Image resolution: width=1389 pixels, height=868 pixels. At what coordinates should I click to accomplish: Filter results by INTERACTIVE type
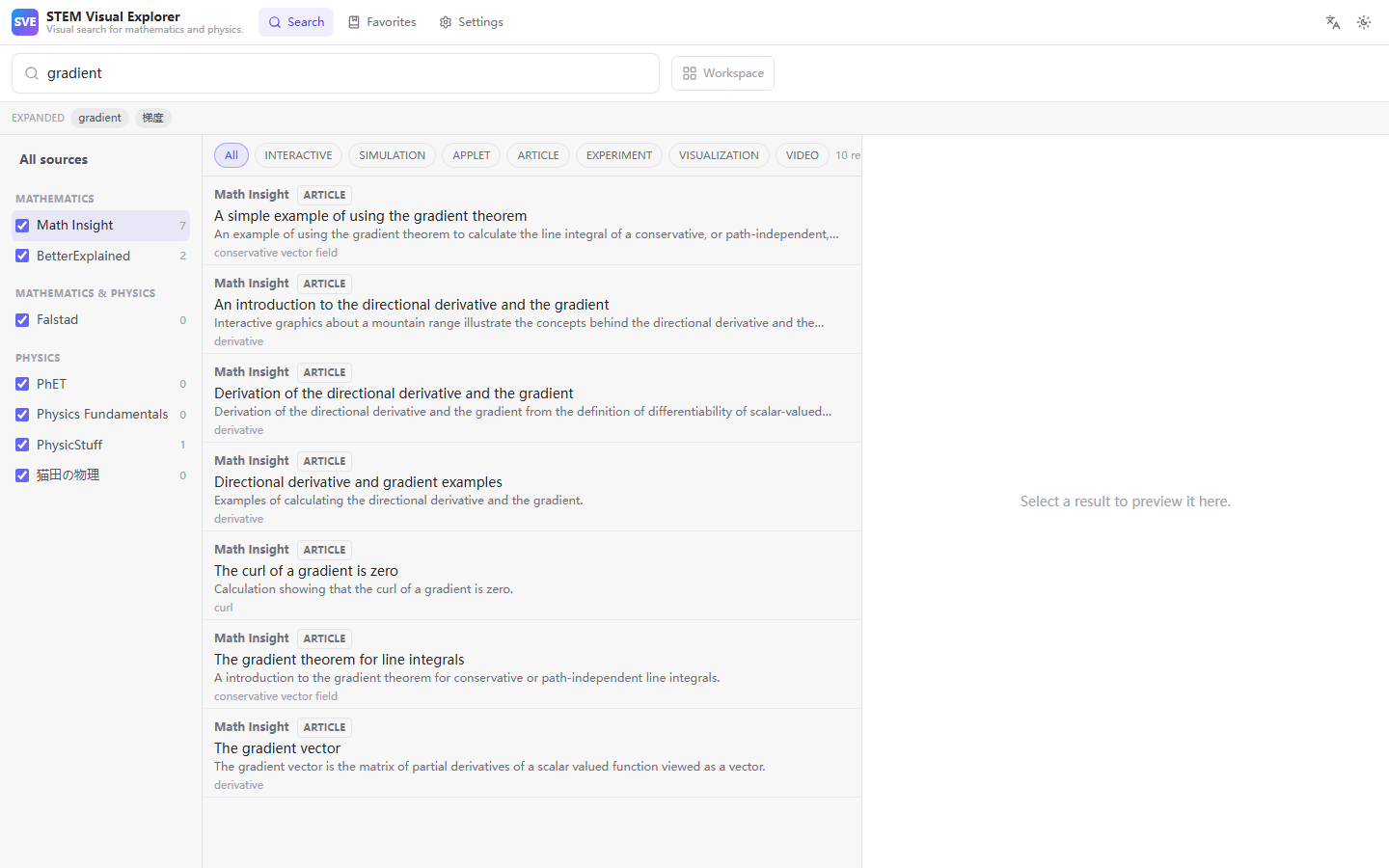pos(298,155)
